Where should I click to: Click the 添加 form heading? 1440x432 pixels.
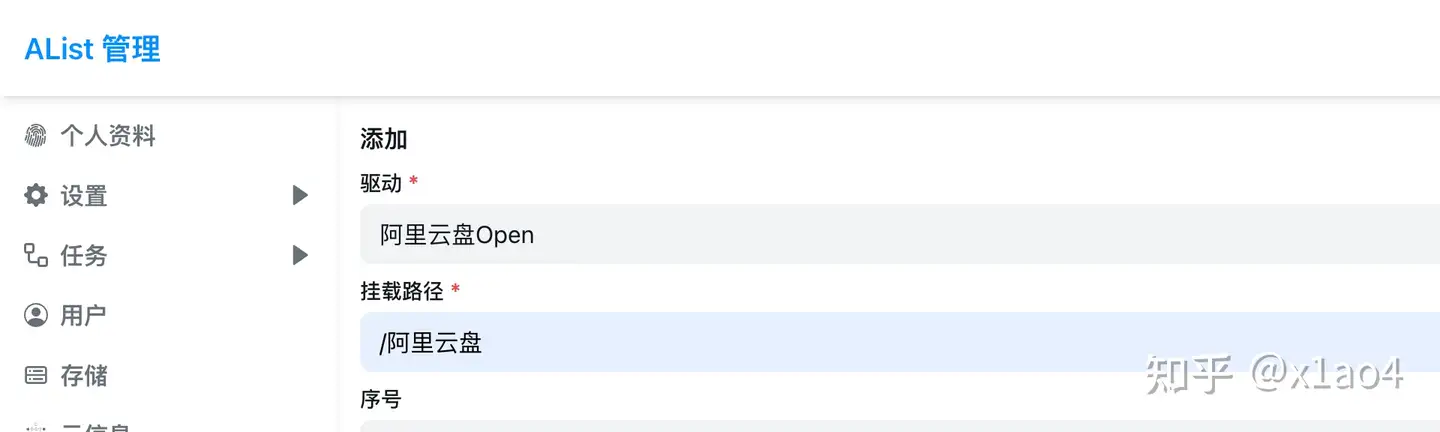(x=384, y=139)
